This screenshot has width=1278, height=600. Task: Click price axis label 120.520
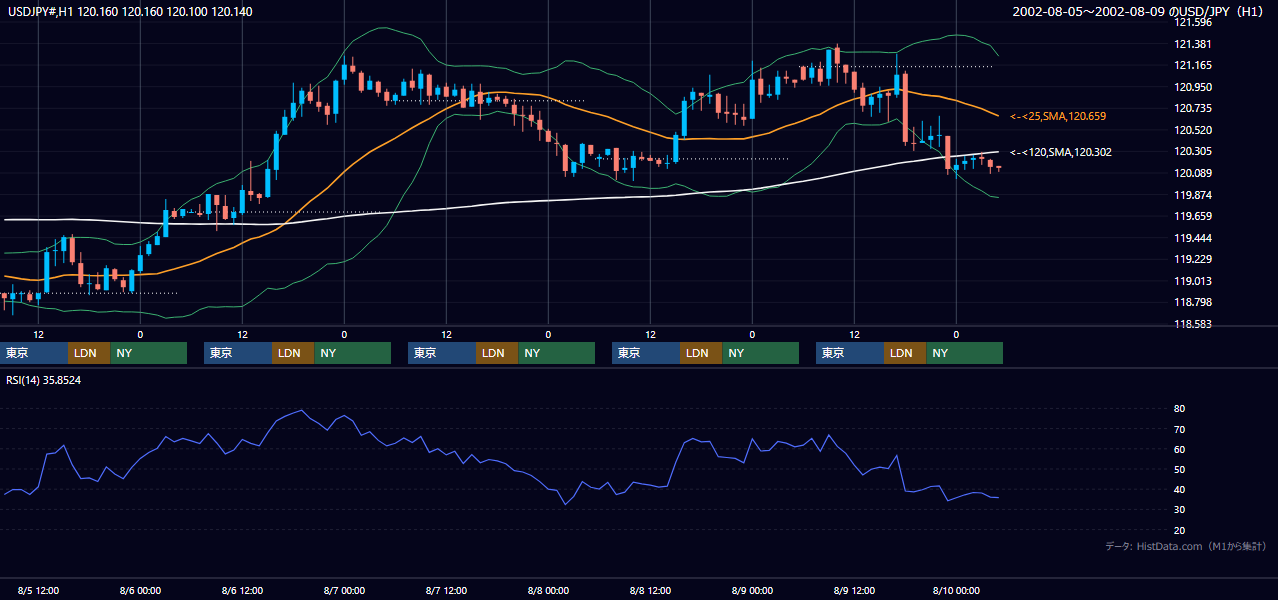pos(1194,130)
